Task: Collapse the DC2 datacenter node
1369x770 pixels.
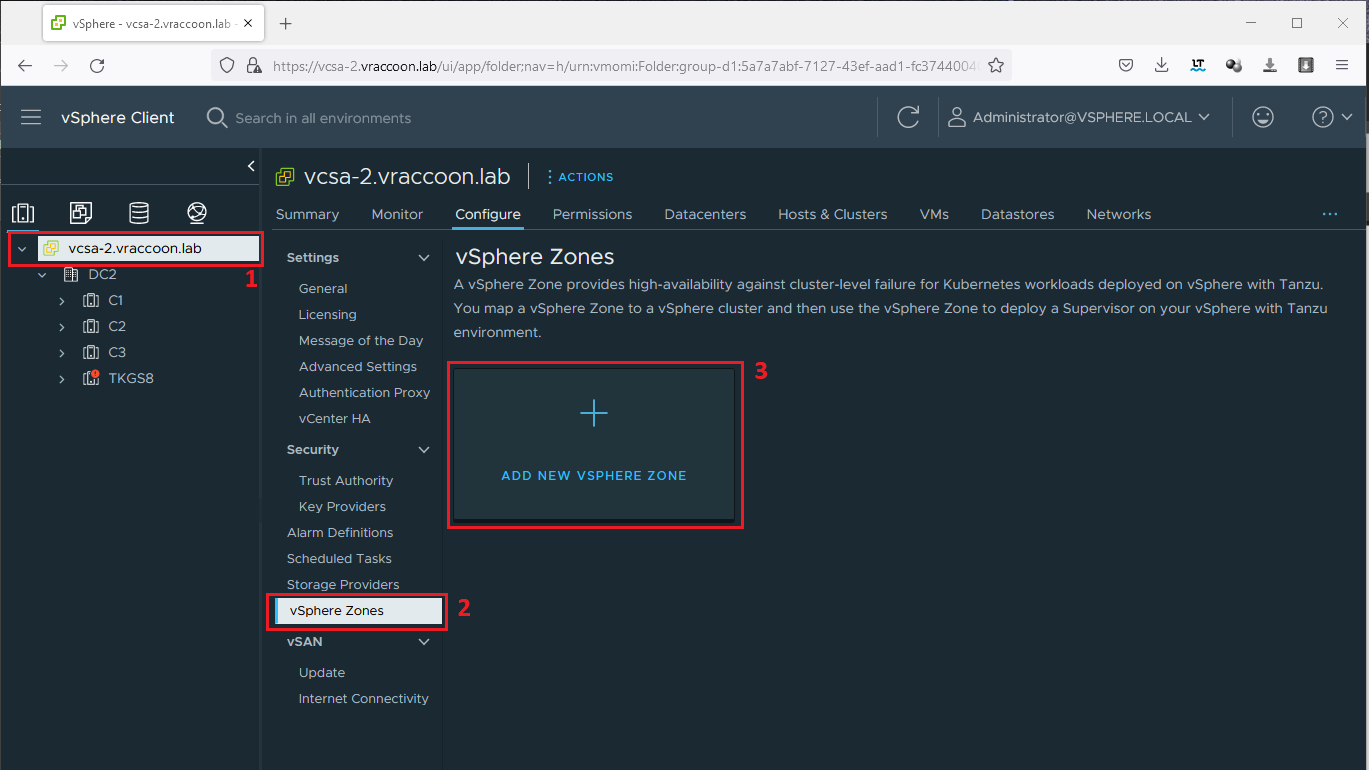Action: (42, 274)
